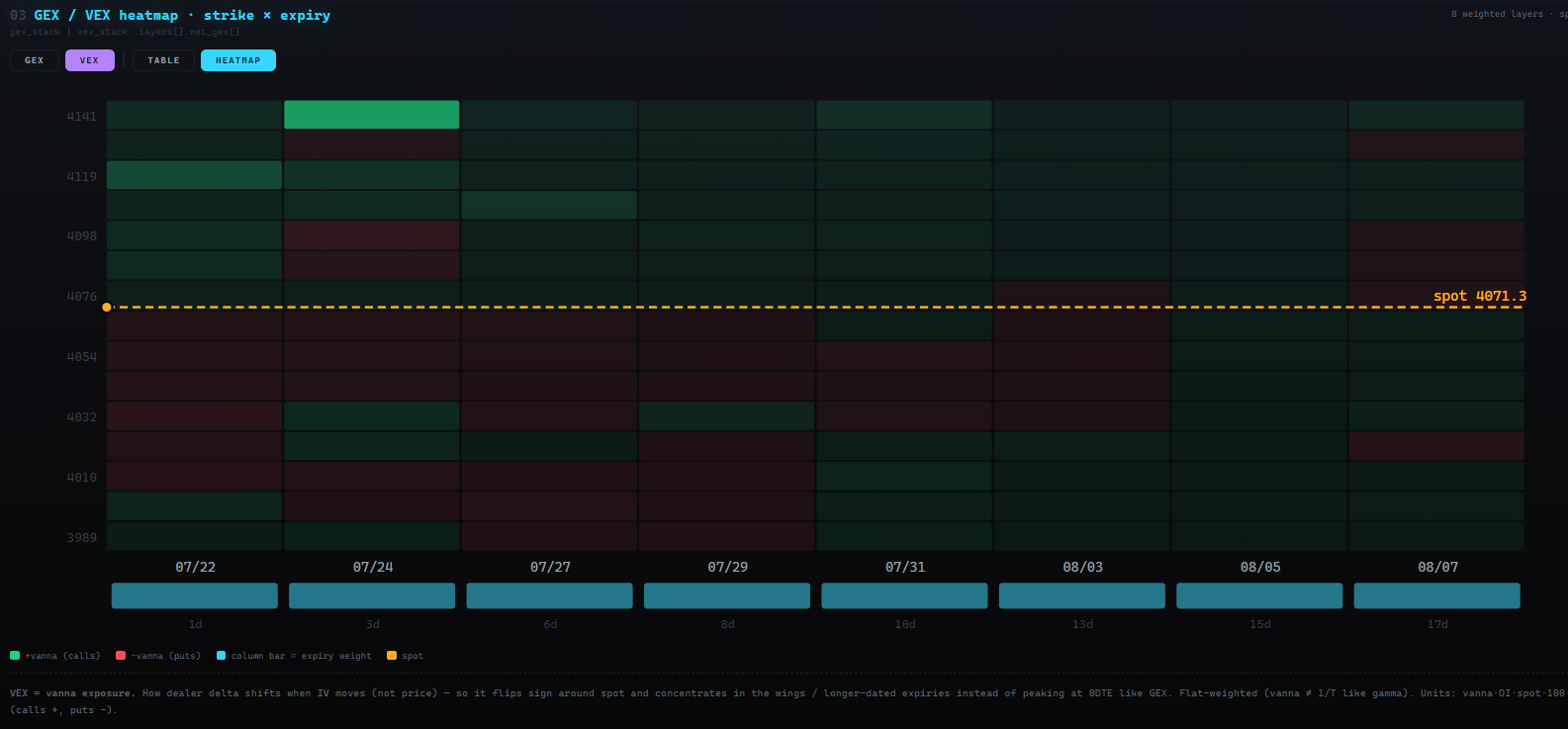This screenshot has height=729, width=1568.
Task: Click the 08/07 expiry weight bar
Action: [1437, 595]
